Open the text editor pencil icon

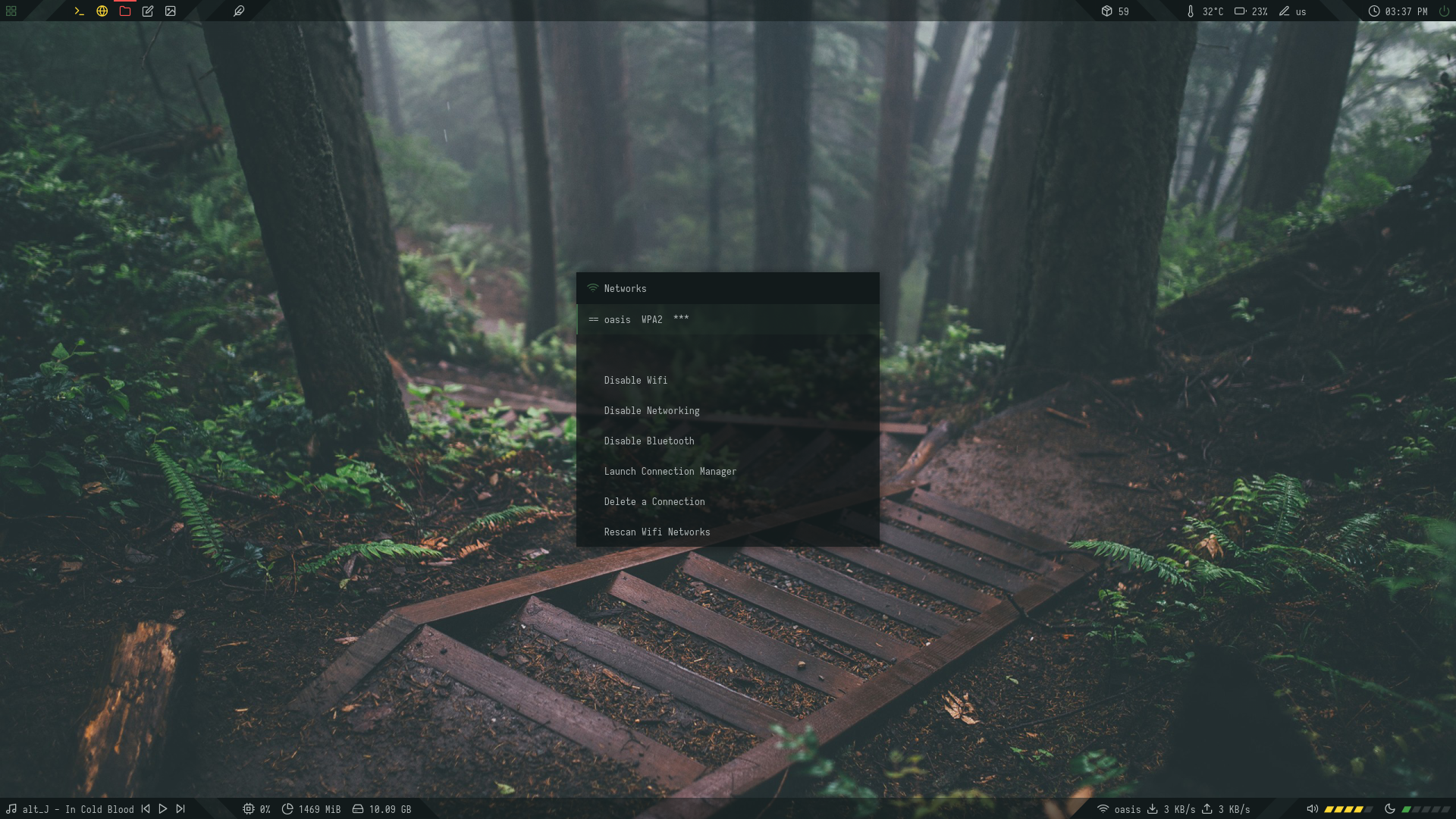[148, 11]
